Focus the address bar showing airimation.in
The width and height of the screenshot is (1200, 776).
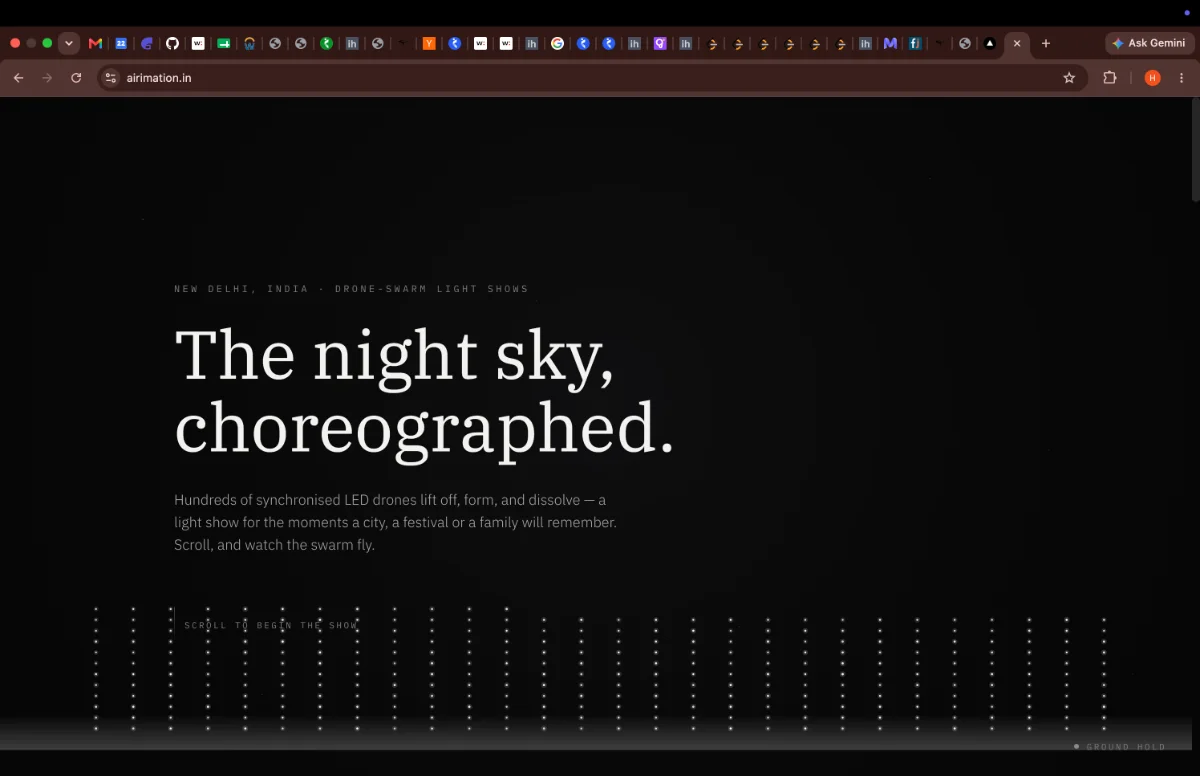[590, 78]
